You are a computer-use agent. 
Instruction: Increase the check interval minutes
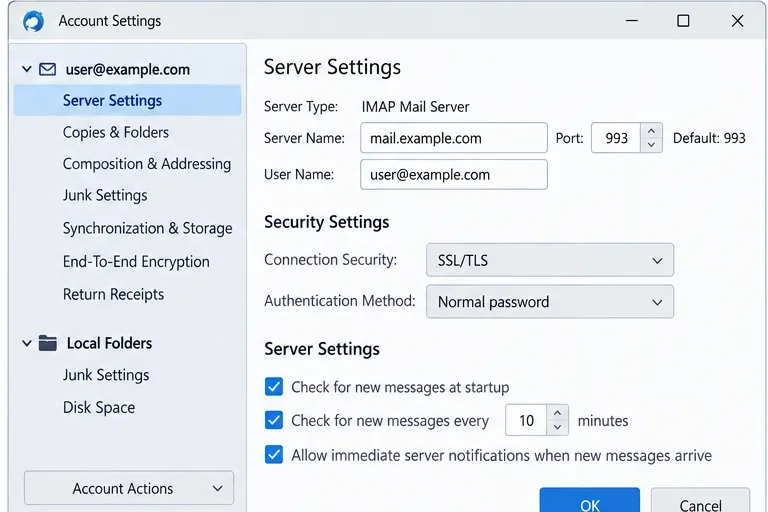pos(557,413)
